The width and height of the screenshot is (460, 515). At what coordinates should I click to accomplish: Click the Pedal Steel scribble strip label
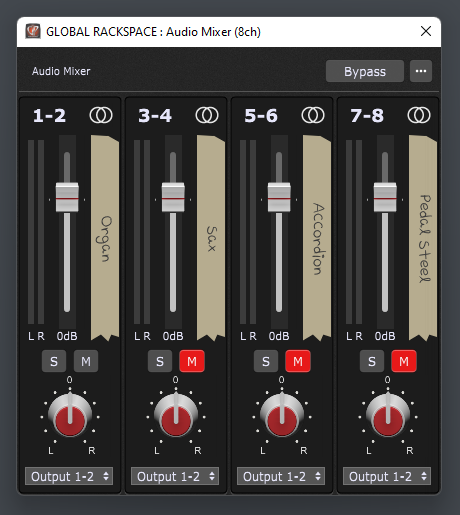tap(423, 238)
